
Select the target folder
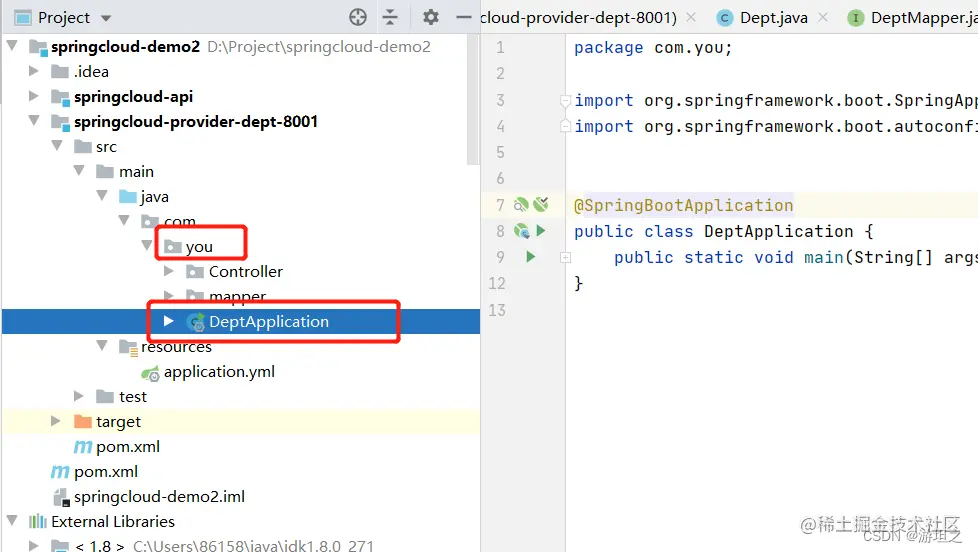(x=119, y=422)
